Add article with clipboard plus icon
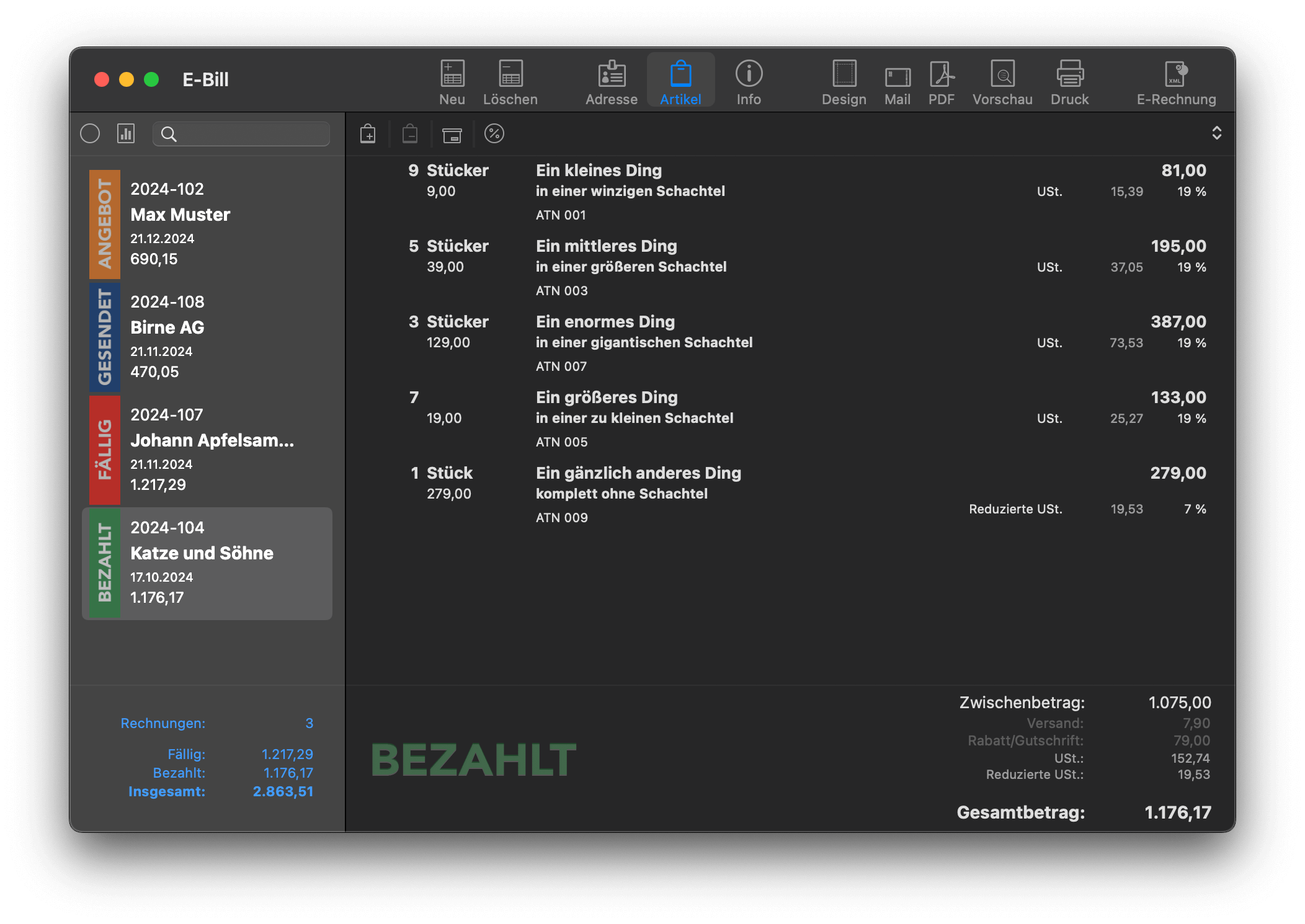1305x924 pixels. (x=368, y=134)
